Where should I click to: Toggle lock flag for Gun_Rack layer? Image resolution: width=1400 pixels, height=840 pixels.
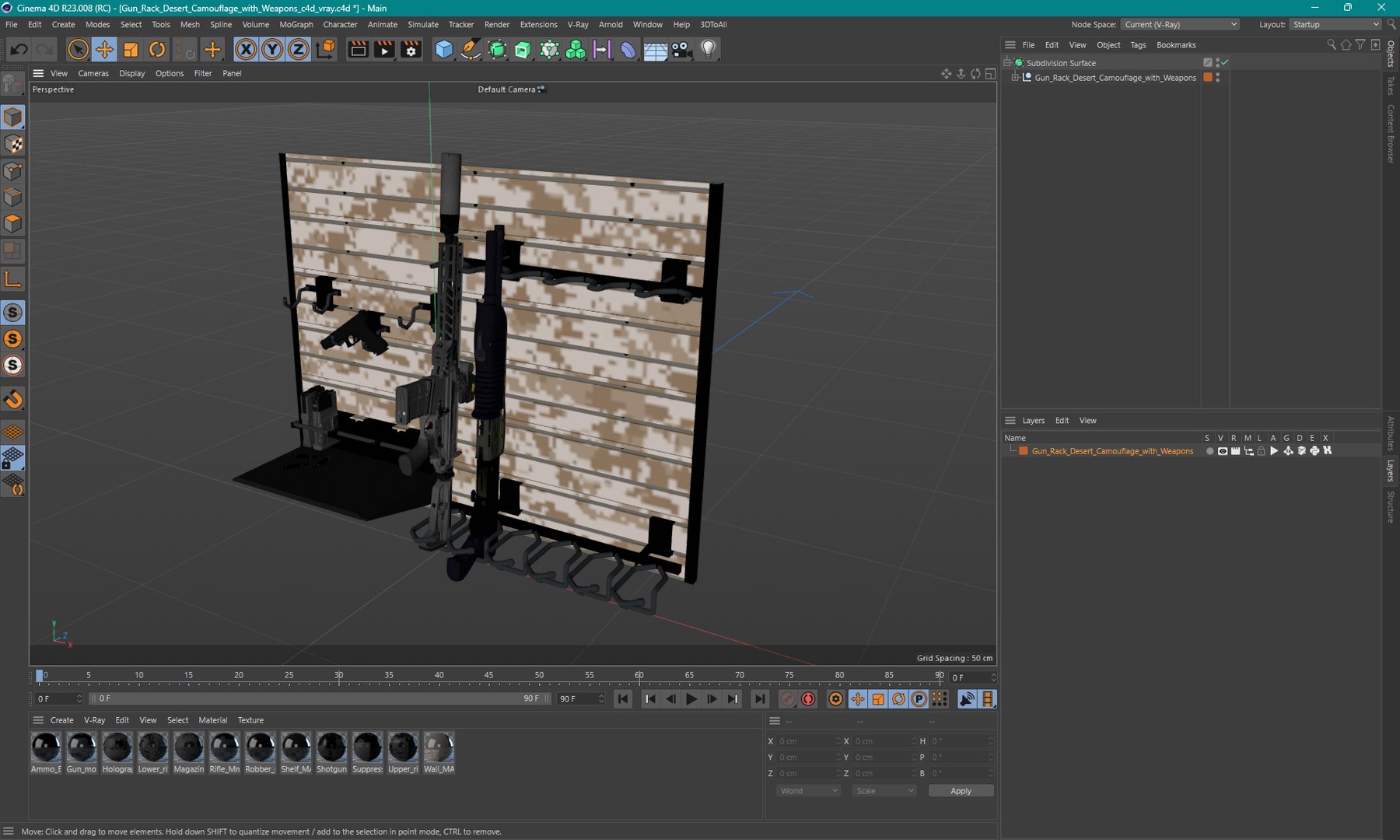click(1261, 451)
